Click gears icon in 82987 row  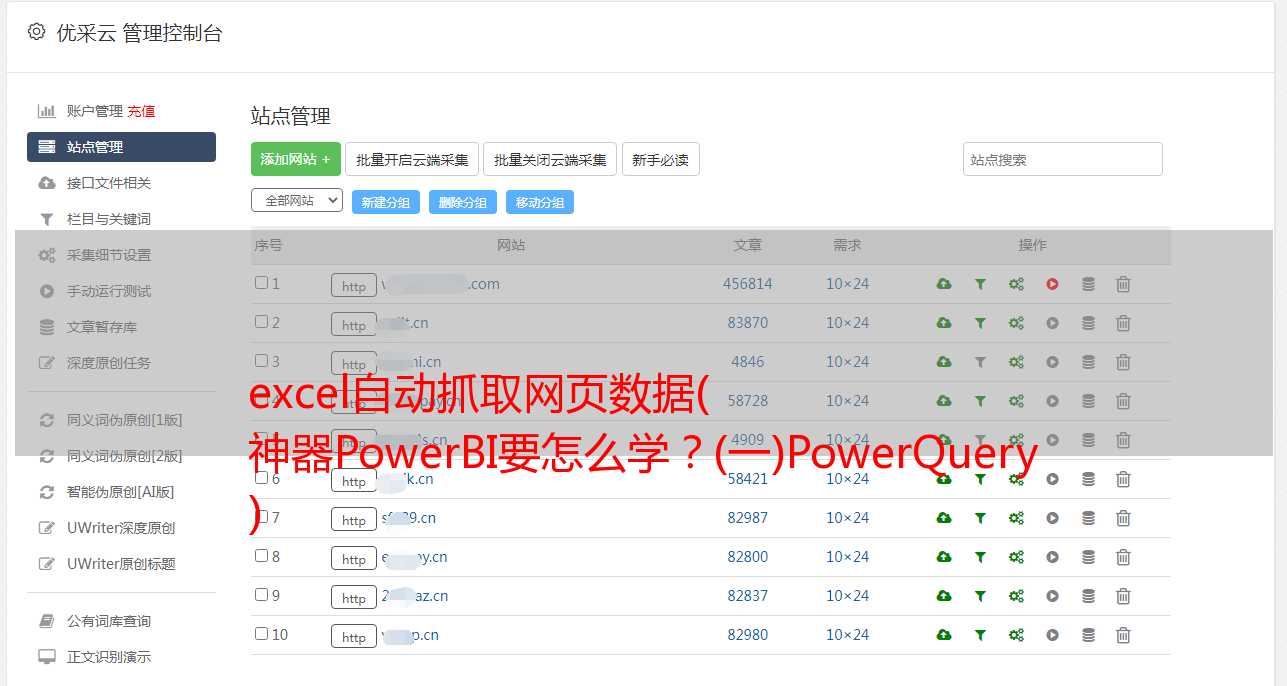1016,518
